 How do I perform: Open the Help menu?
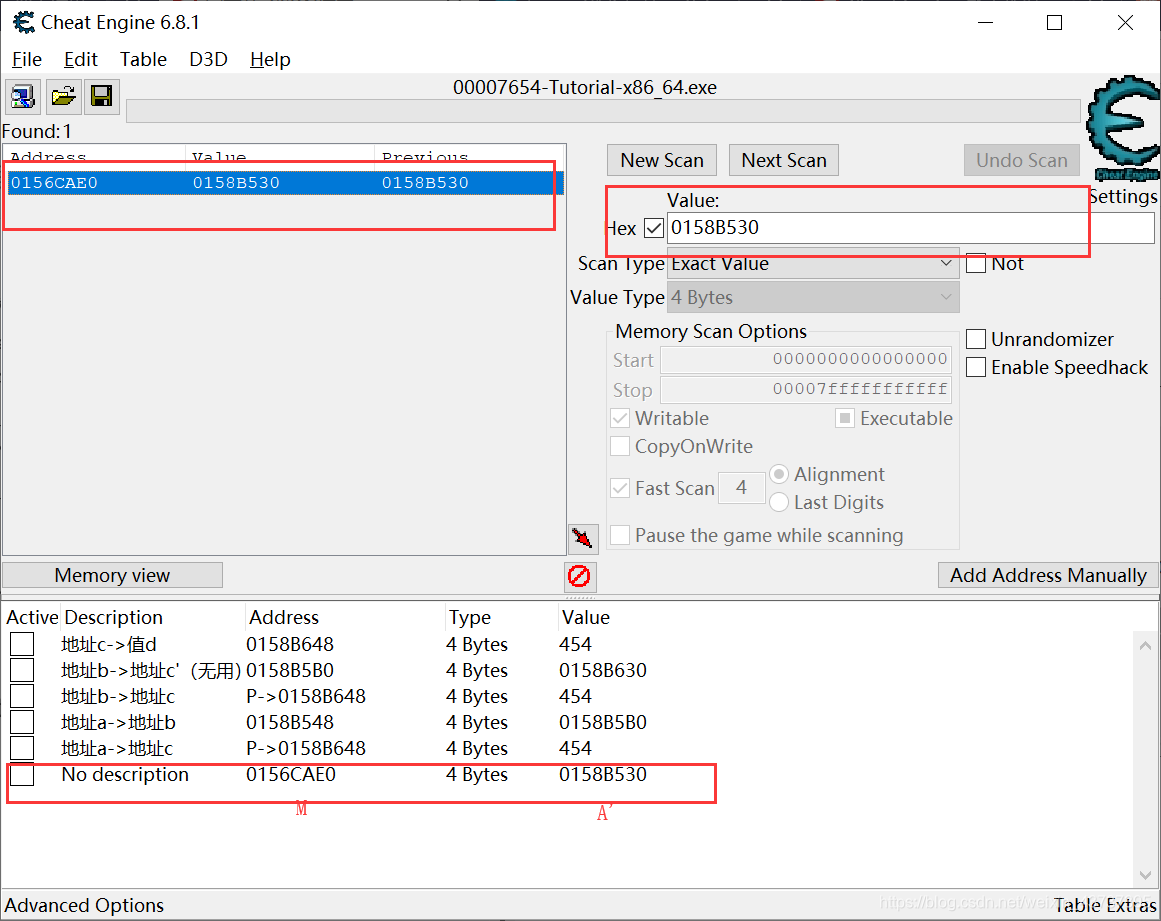click(x=270, y=59)
